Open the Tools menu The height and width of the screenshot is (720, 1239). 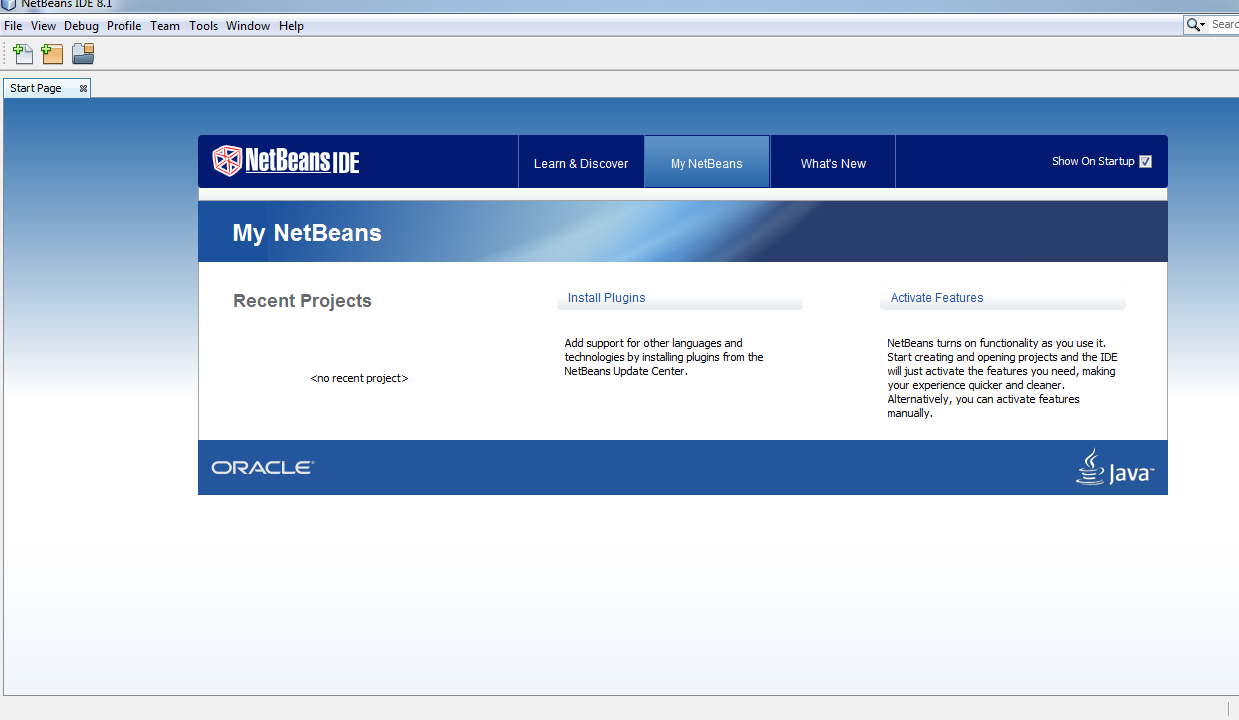click(203, 26)
